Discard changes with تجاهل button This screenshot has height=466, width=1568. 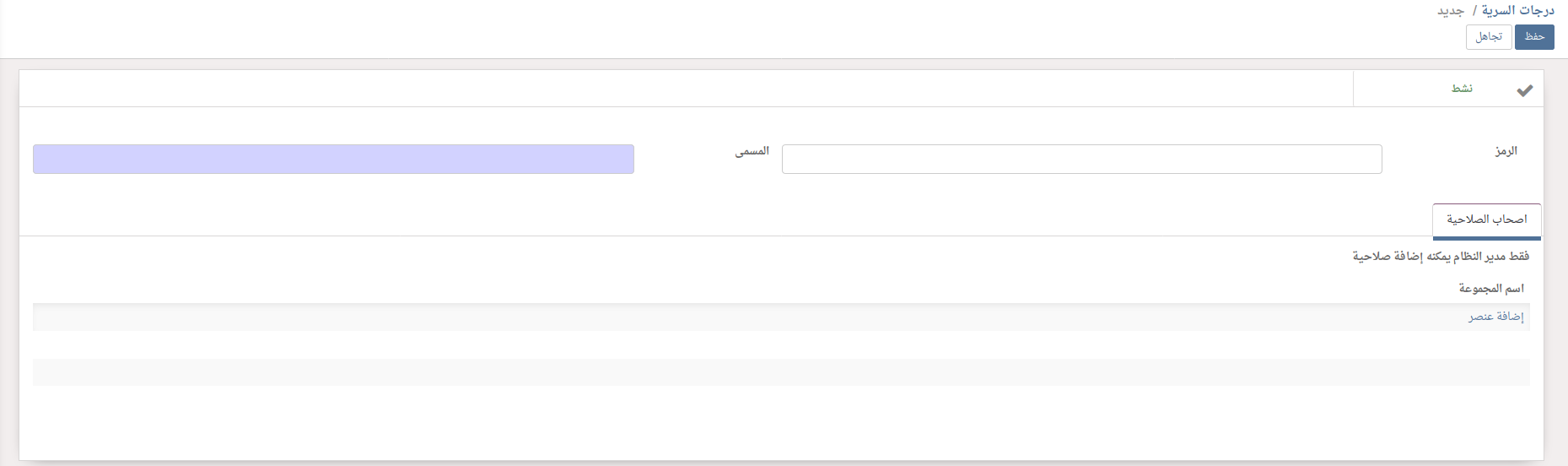point(1489,37)
